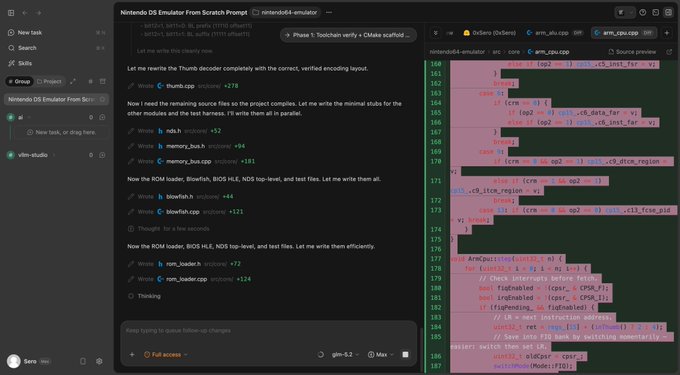Go forward with the right arrow
This screenshot has height=375, width=680.
39,13
